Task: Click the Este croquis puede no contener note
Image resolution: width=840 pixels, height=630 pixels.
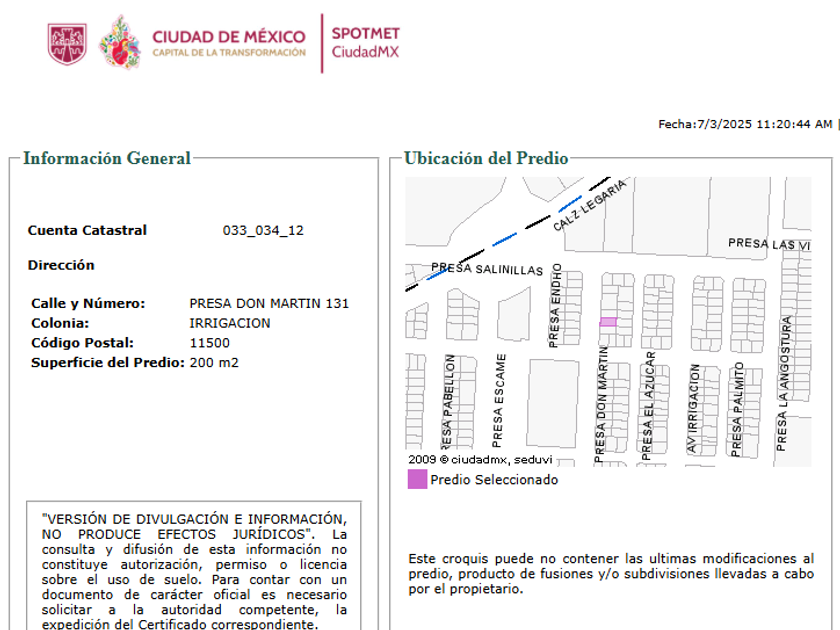Action: tap(611, 574)
